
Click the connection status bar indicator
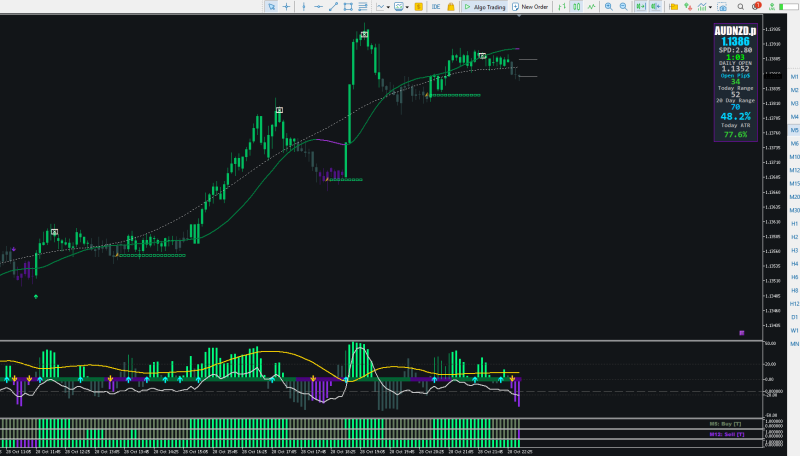(x=789, y=7)
